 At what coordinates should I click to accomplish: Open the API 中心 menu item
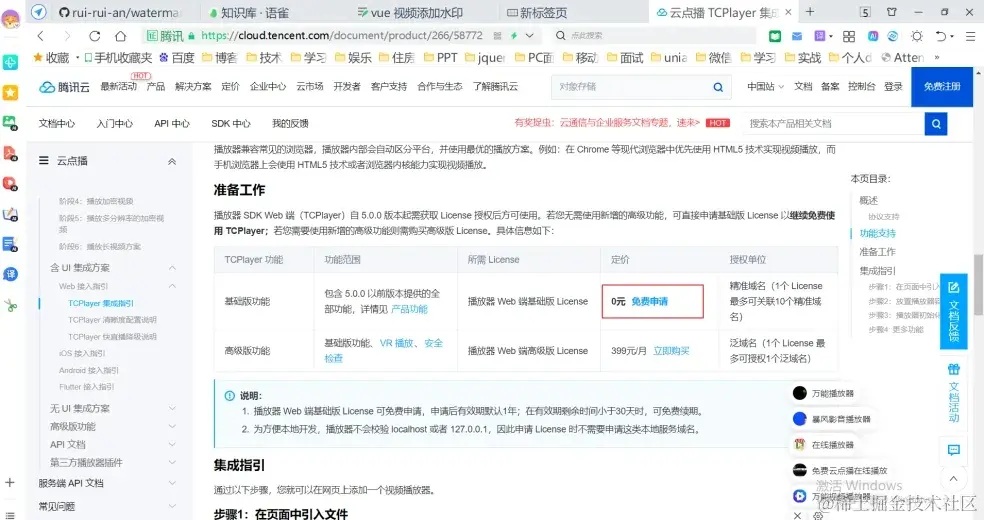pos(172,124)
